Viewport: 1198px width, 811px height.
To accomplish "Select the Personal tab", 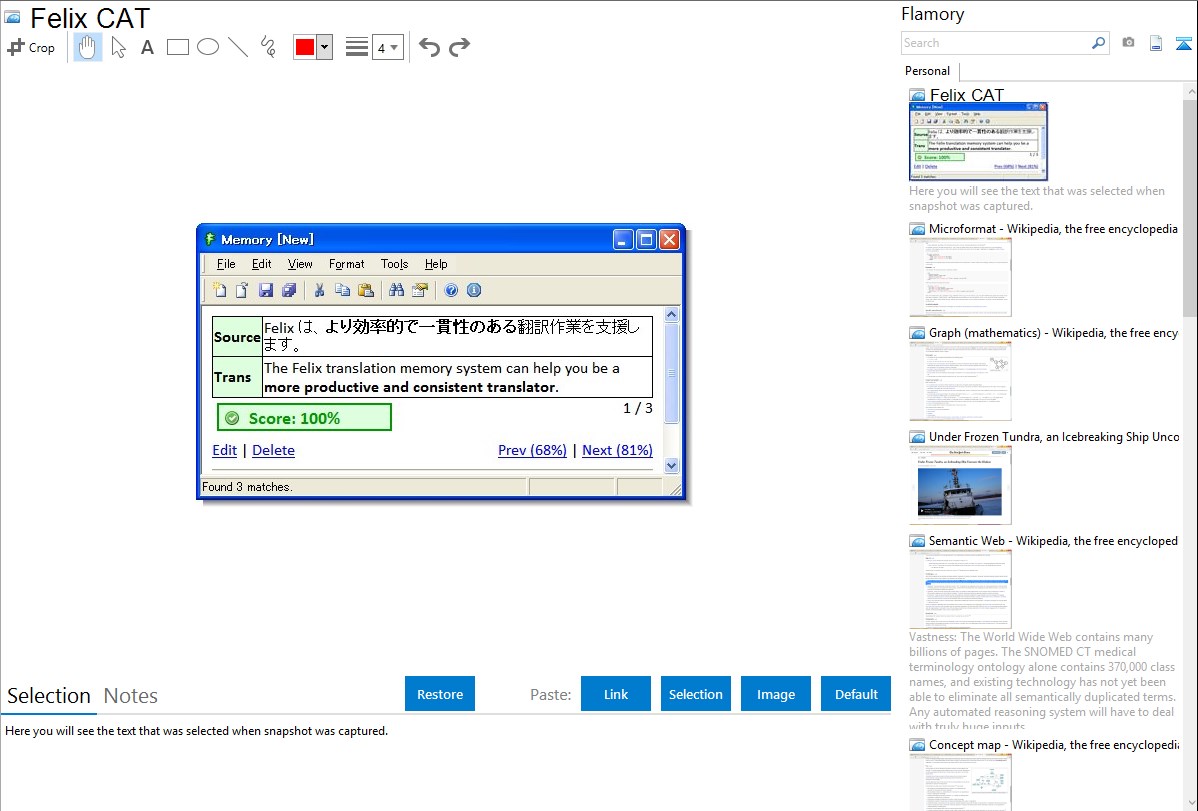I will coord(928,71).
